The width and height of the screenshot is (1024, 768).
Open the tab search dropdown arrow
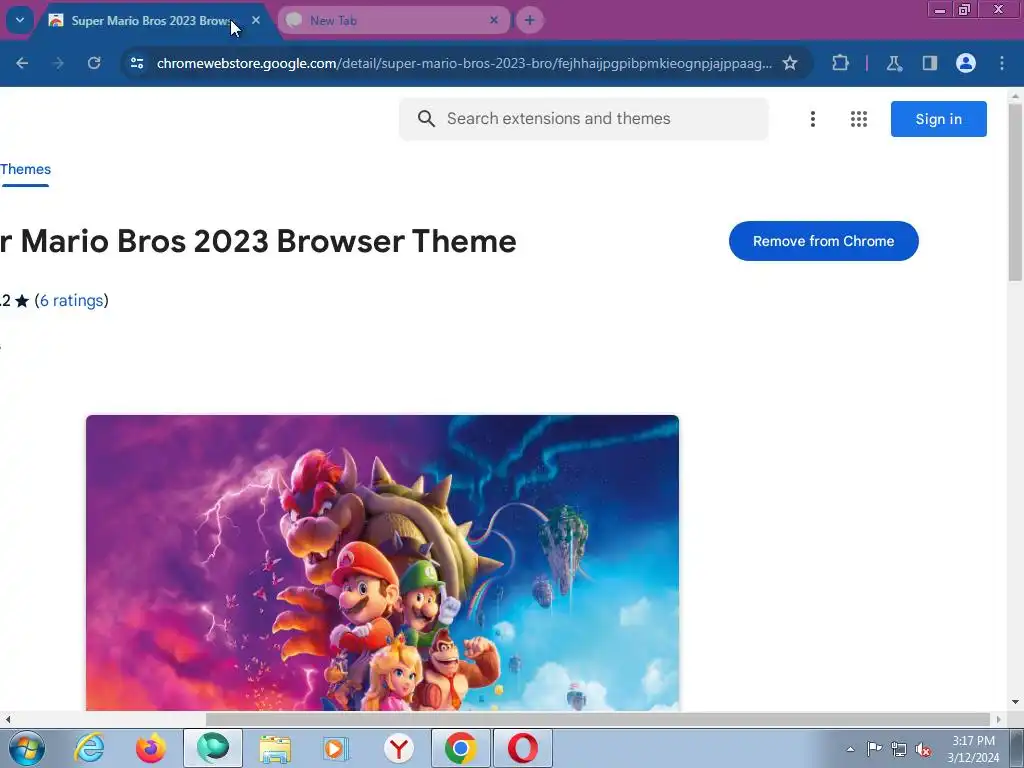pos(20,20)
